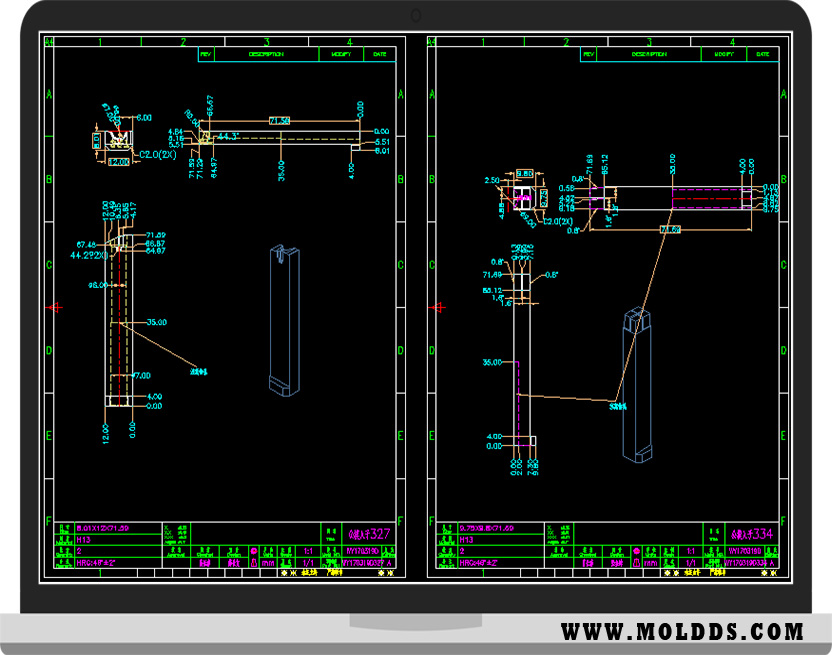Click the 6.00 dimension above drawing 327's end view
The image size is (832, 655).
click(x=144, y=118)
